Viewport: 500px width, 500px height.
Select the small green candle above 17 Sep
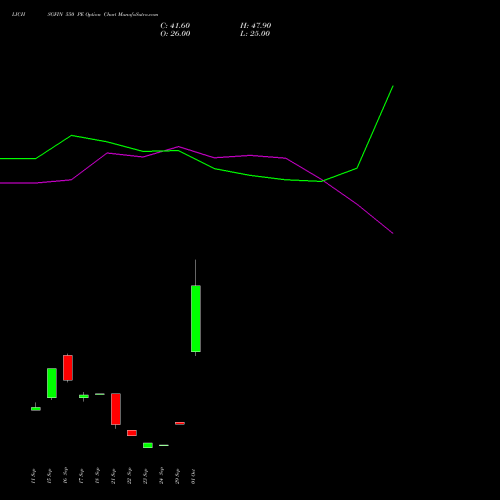pyautogui.click(x=84, y=396)
